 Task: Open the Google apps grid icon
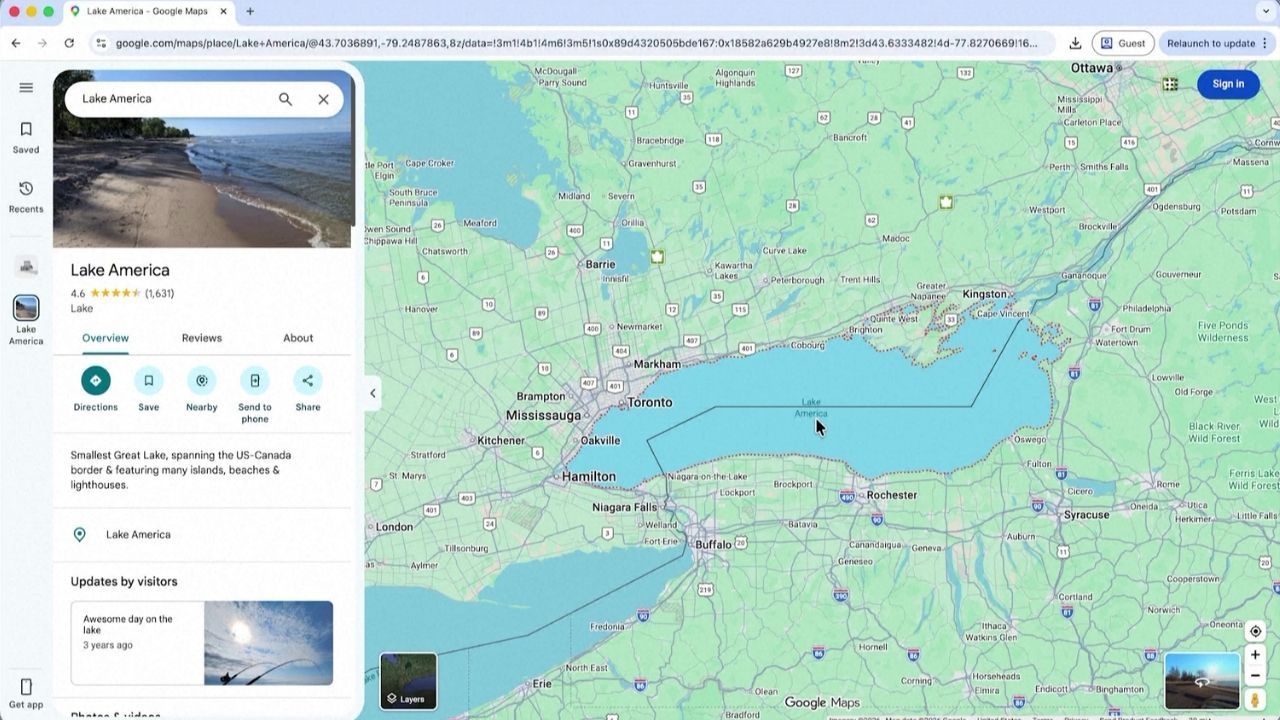tap(1170, 84)
